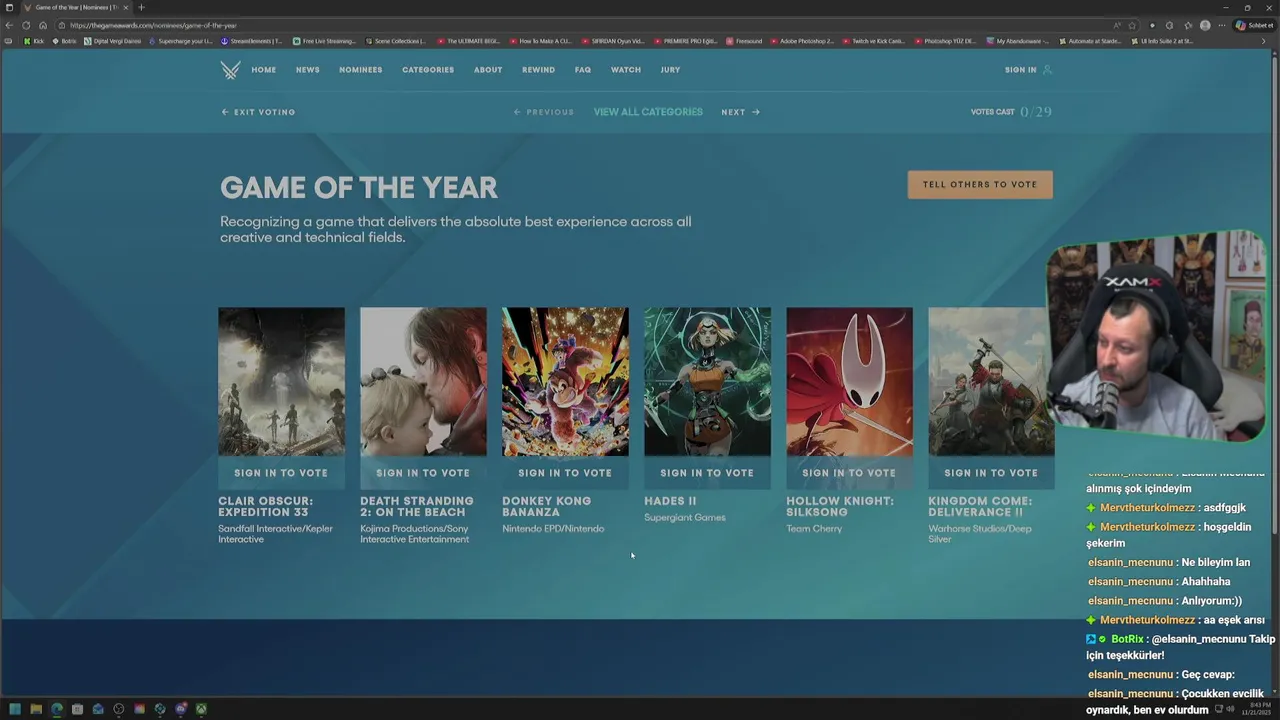Open the Sohbet et chat button
The width and height of the screenshot is (1280, 720).
click(1255, 25)
